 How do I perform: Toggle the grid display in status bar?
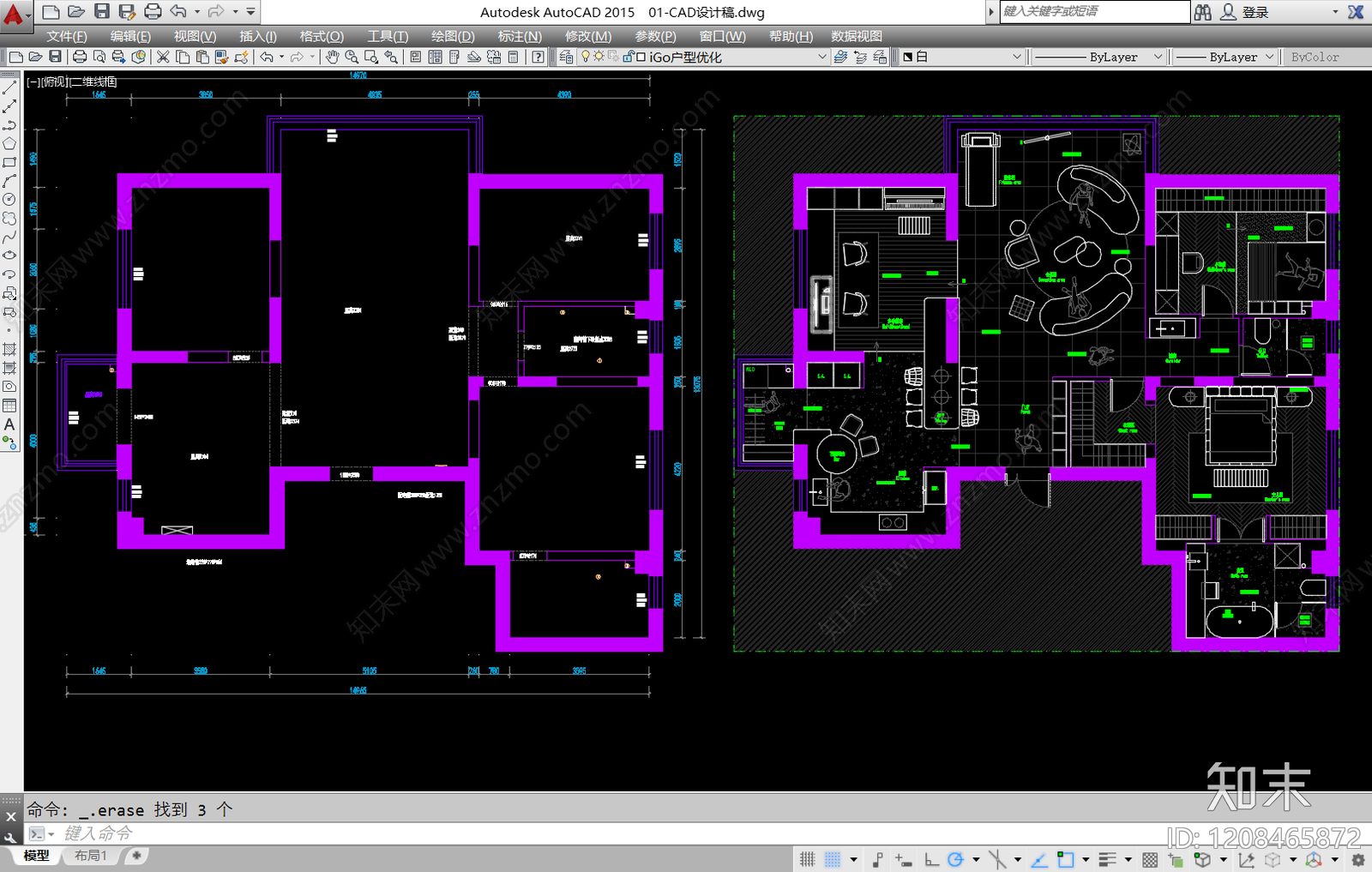807,859
